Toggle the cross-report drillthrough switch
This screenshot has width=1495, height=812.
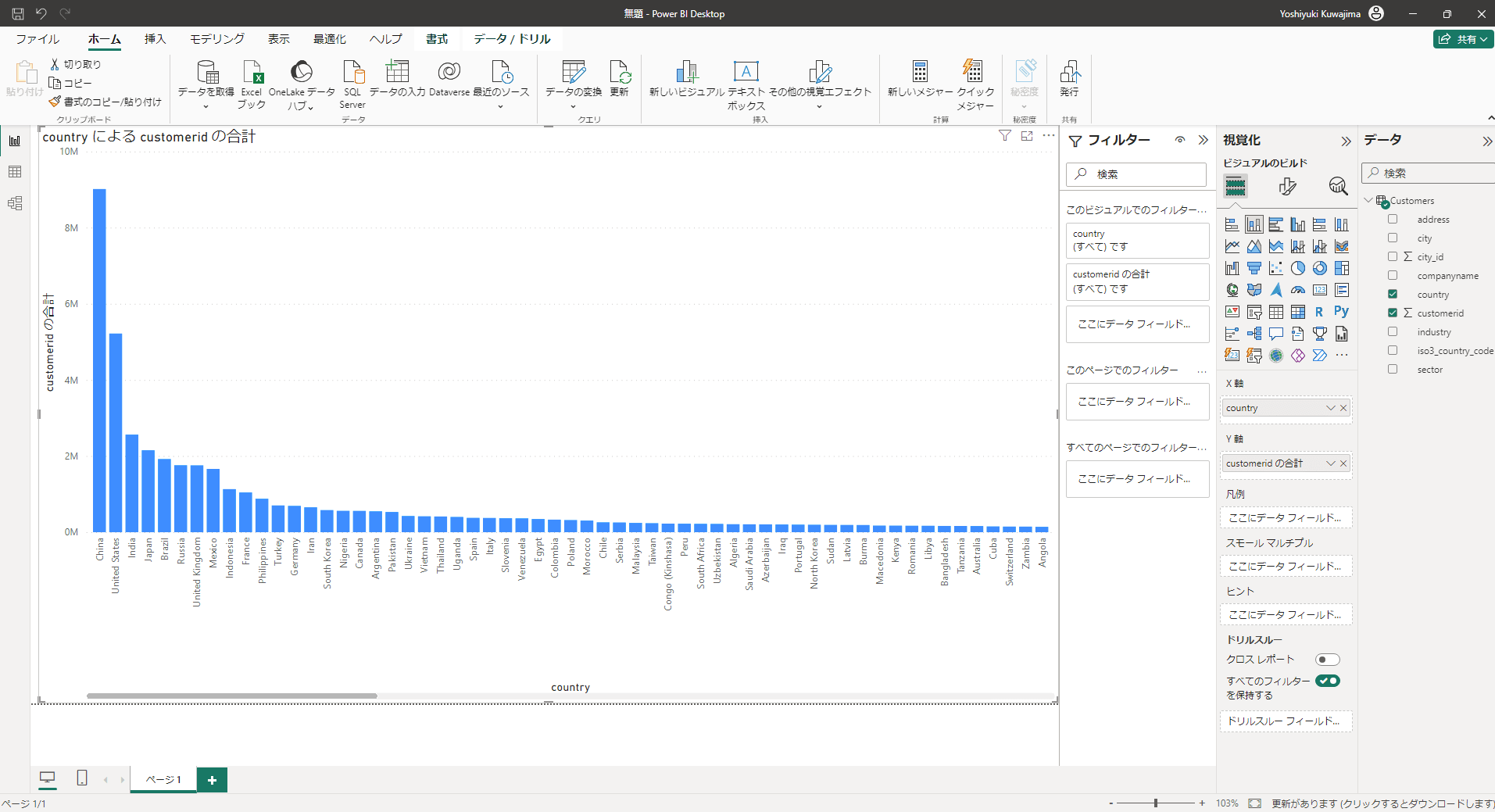click(x=1327, y=660)
